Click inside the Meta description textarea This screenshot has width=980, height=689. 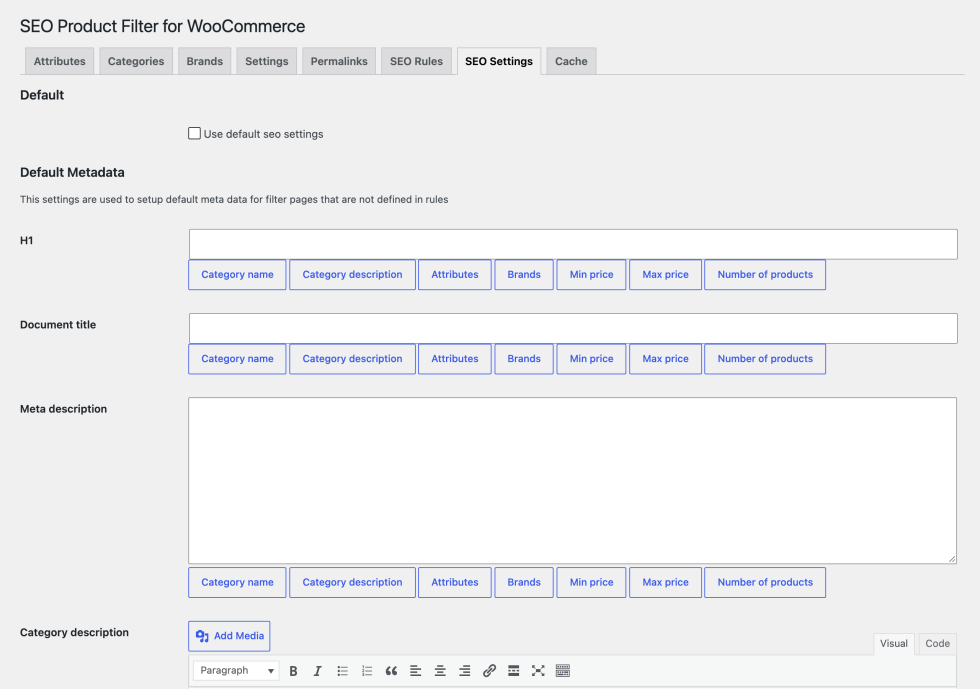click(x=572, y=480)
